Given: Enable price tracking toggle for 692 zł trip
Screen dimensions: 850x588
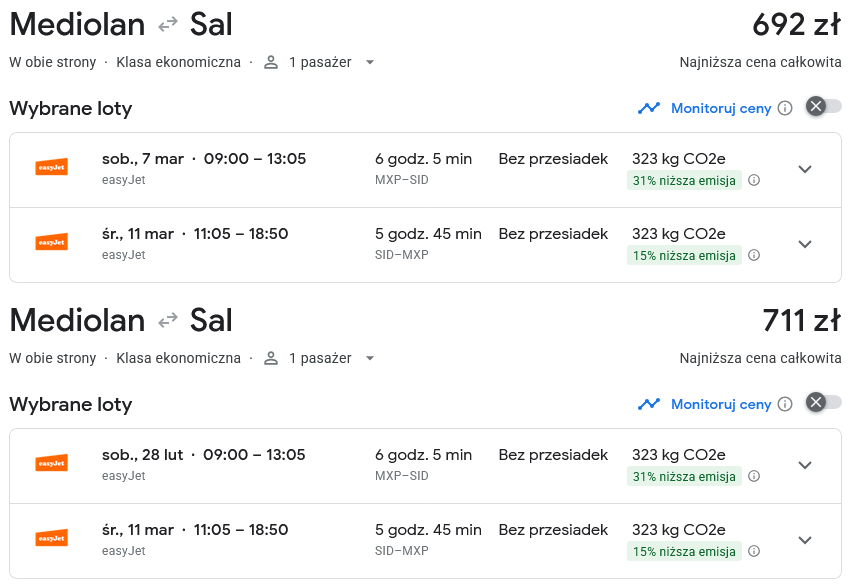Looking at the screenshot, I should click(823, 106).
